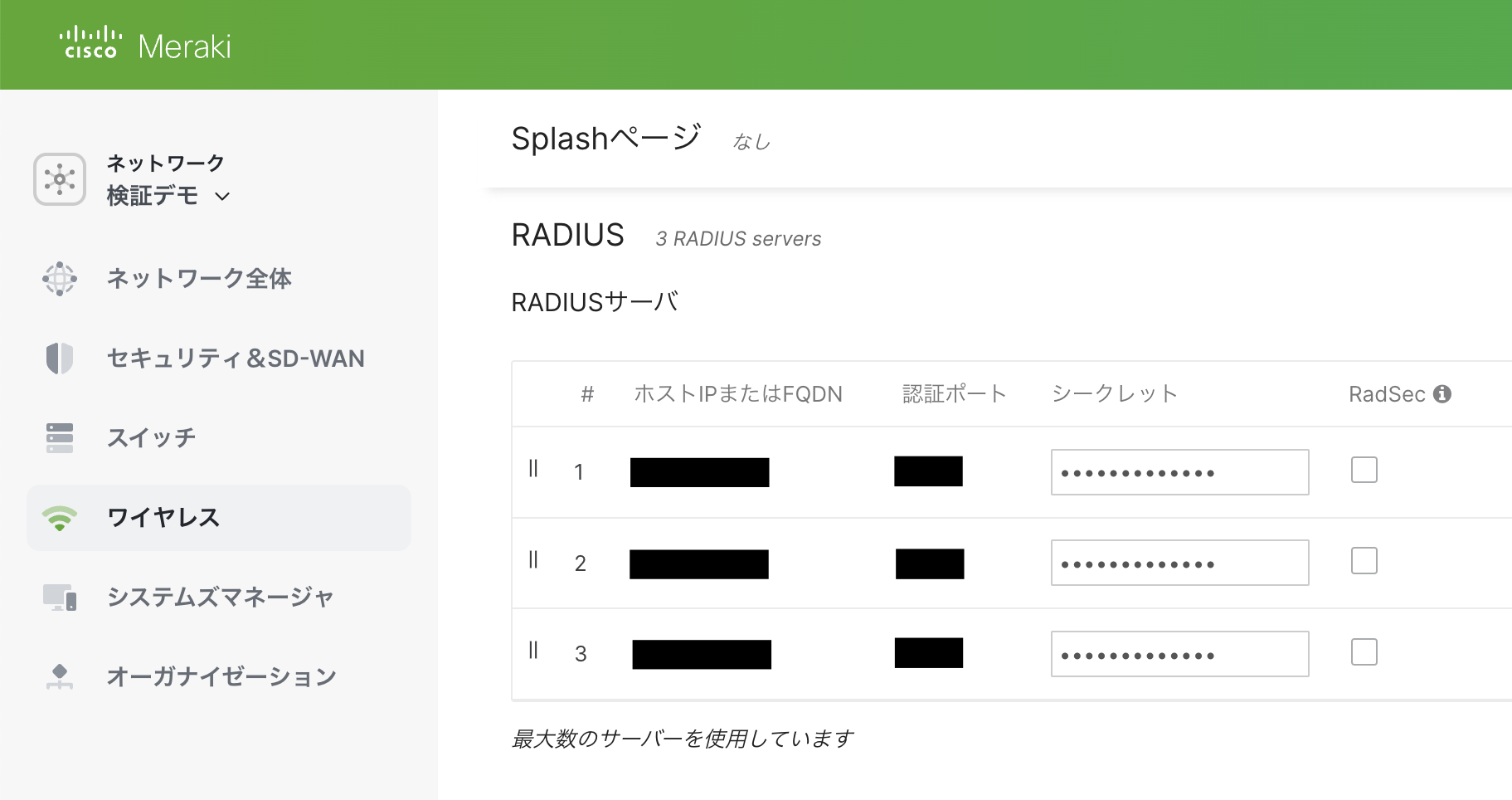1512x800 pixels.
Task: Click the RADIUS section heading
Action: 568,236
